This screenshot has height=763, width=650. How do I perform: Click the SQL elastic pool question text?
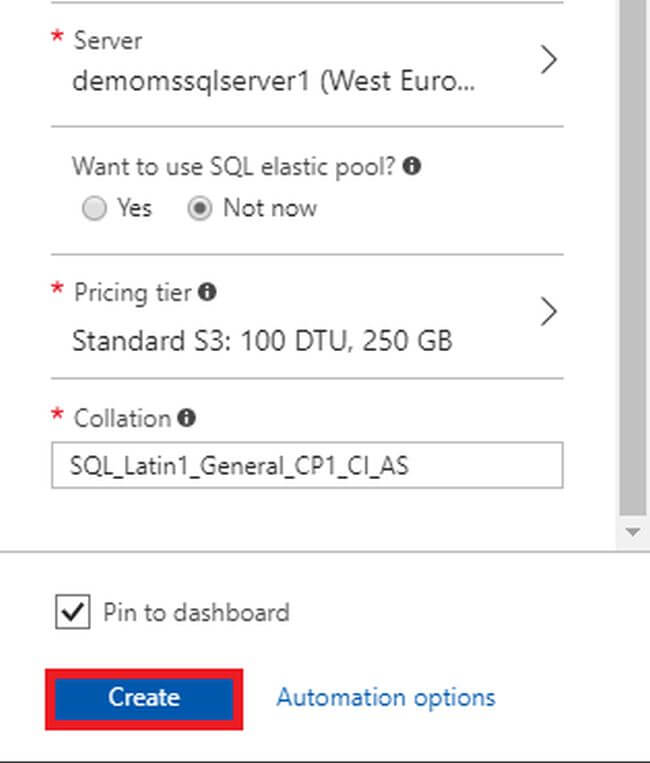coord(234,167)
